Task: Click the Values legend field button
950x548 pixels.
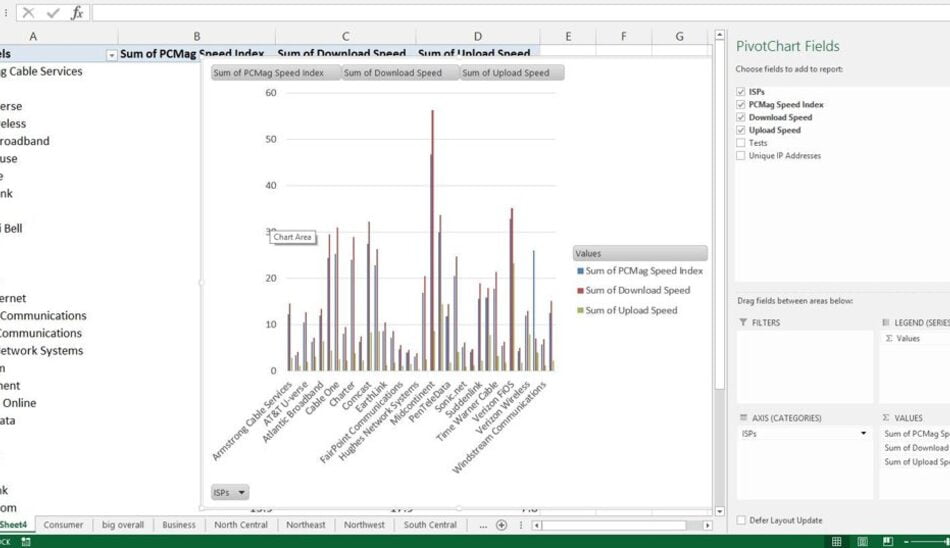Action: pos(640,253)
